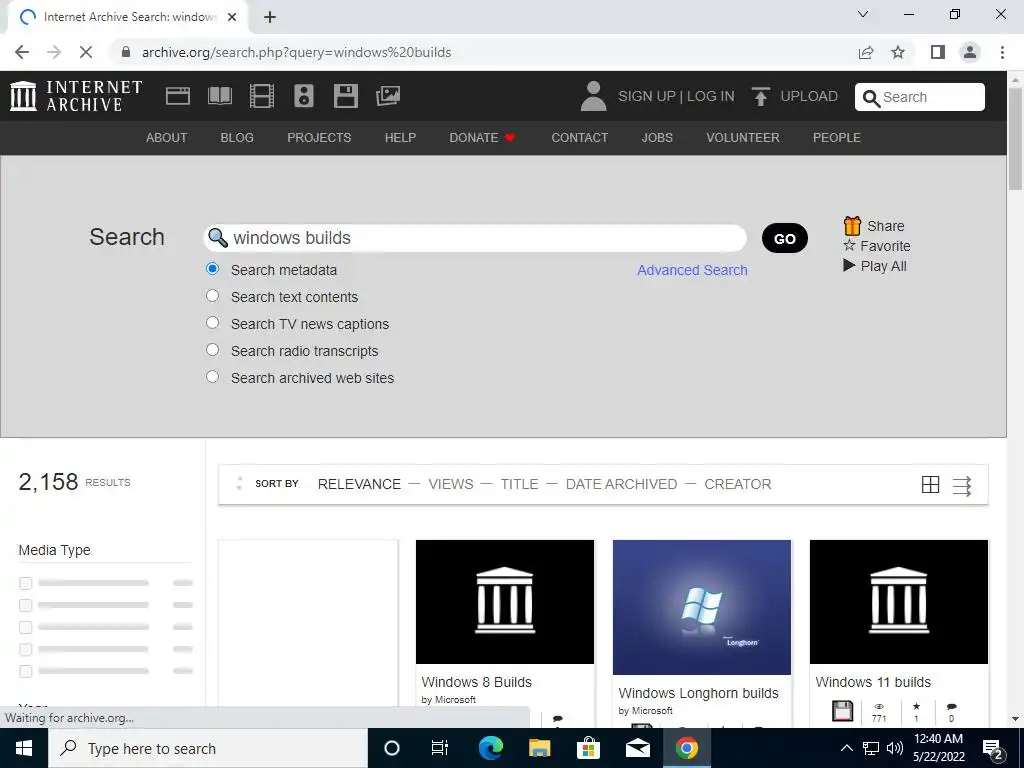Click the LOG IN link
The image size is (1024, 768).
pyautogui.click(x=711, y=97)
